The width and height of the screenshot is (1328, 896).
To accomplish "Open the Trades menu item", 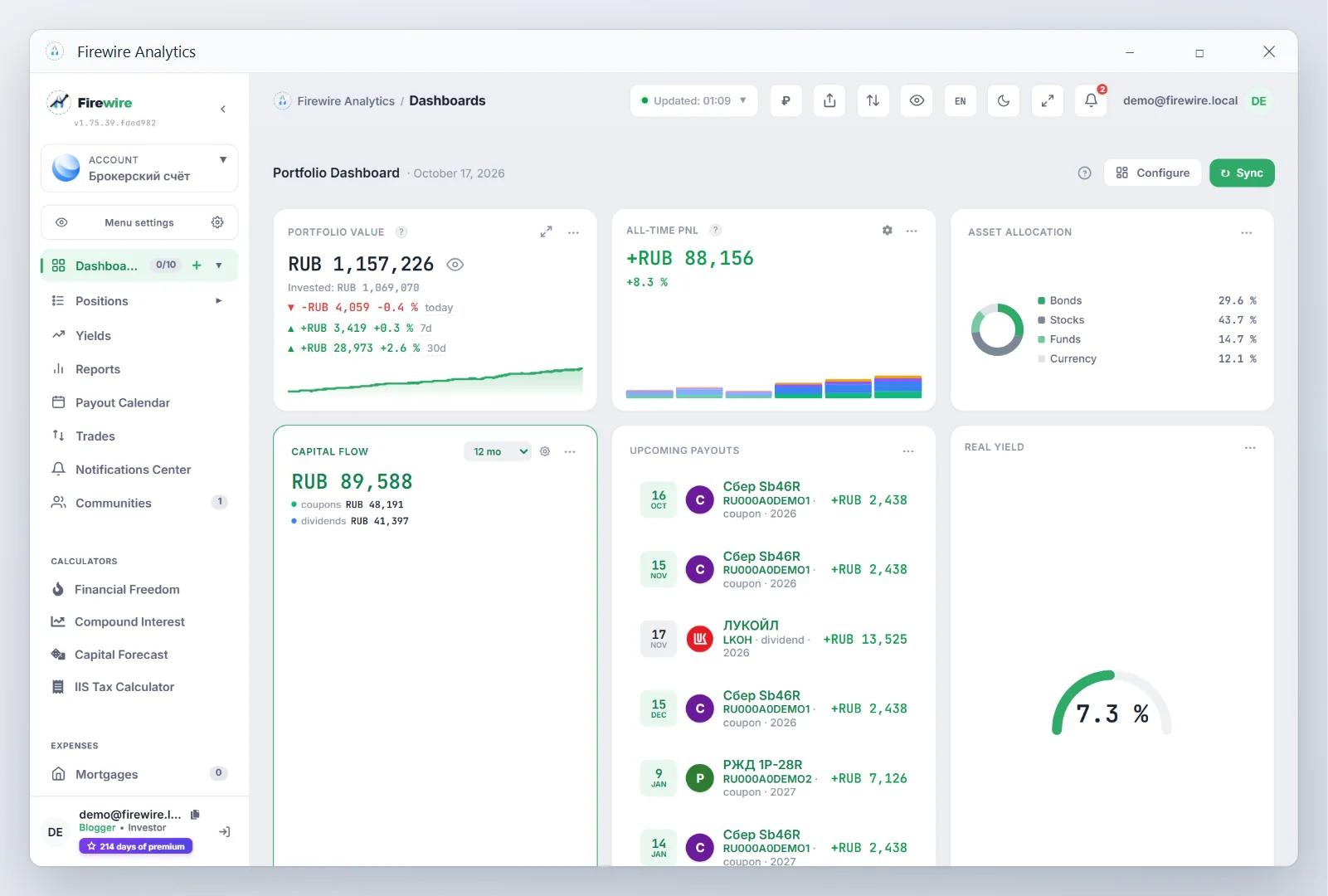I will coord(139,436).
